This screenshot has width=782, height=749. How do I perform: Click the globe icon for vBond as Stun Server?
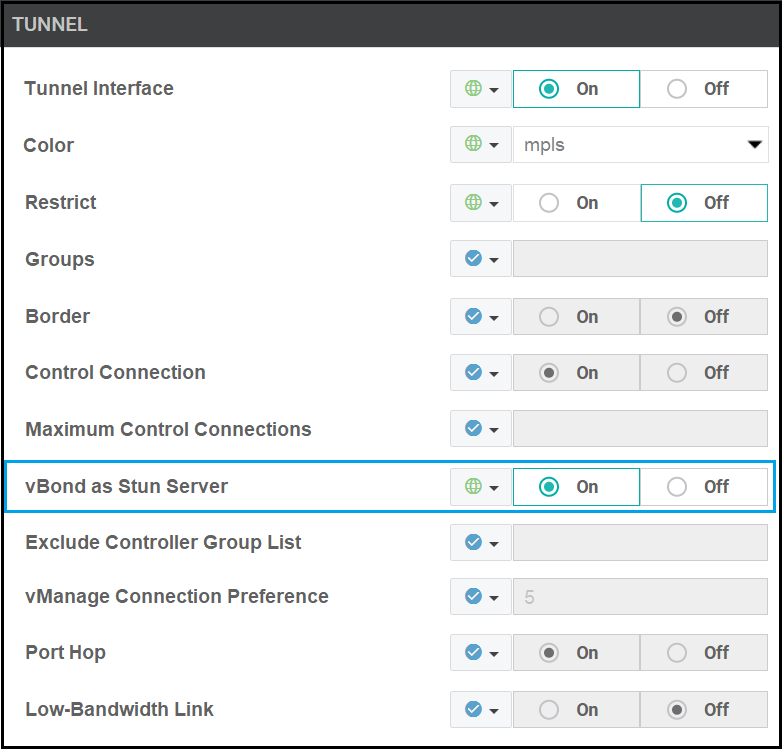point(474,487)
